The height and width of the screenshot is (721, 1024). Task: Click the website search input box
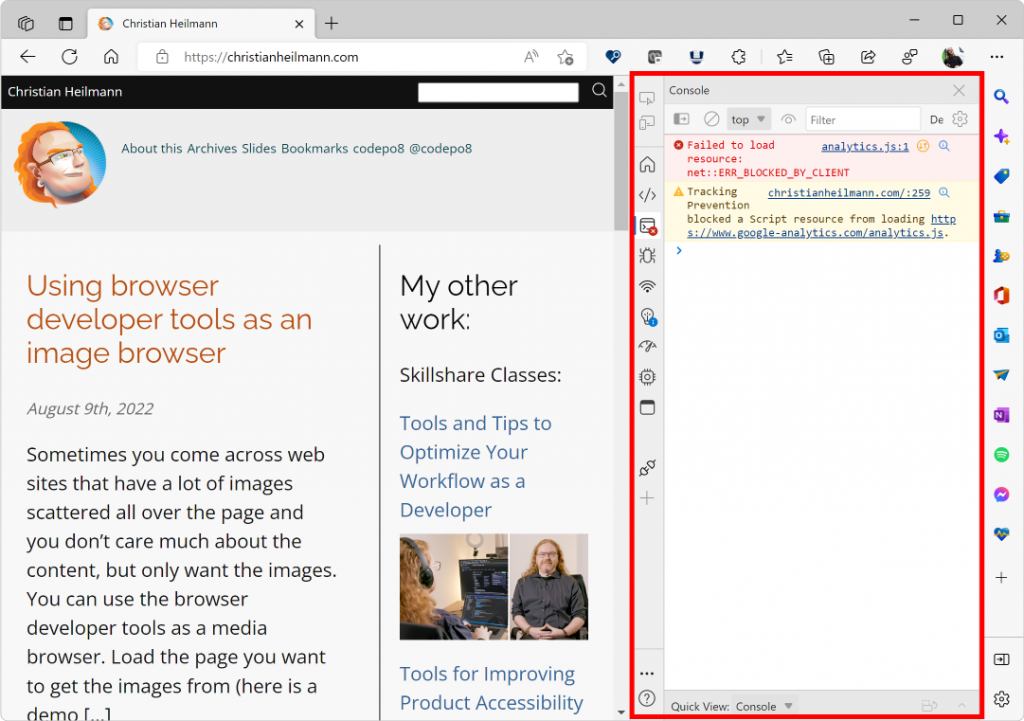click(498, 92)
